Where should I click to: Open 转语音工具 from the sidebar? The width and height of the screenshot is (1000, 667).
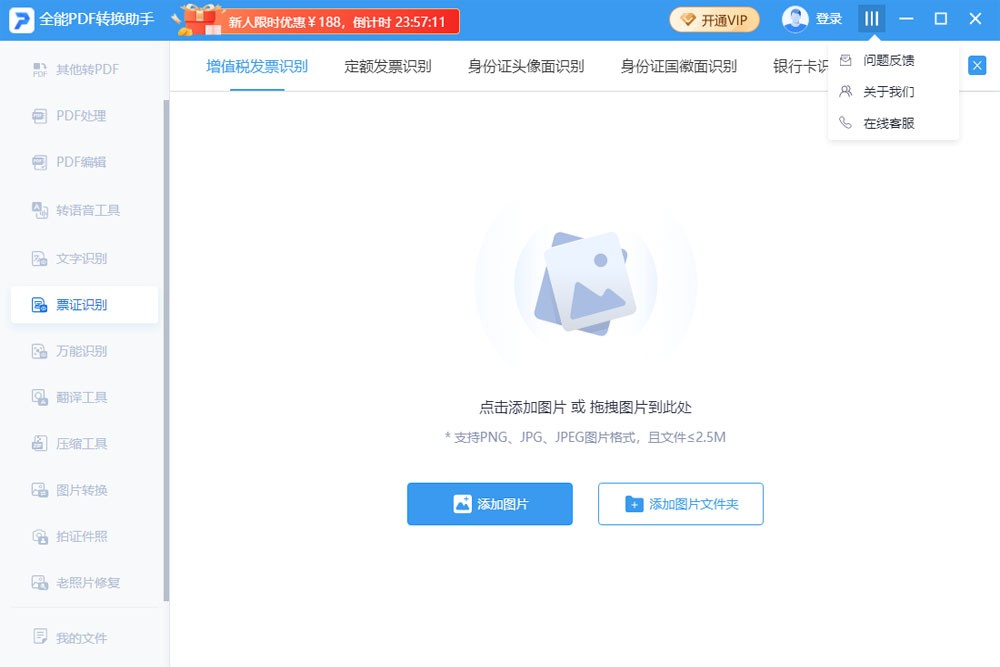pos(40,210)
